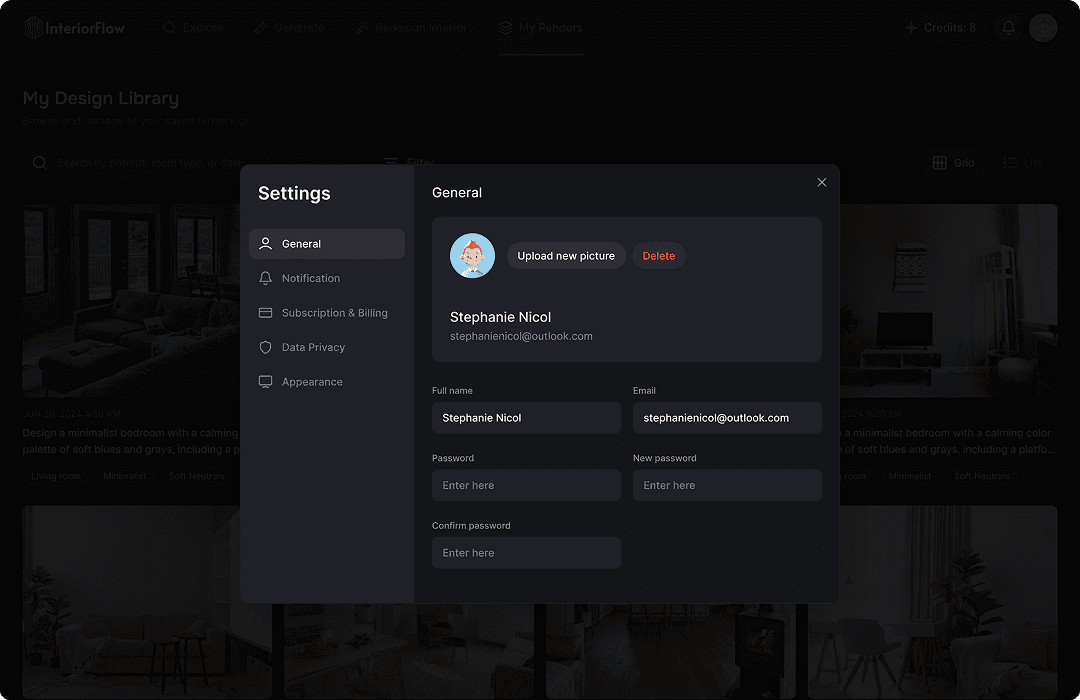Open the Filter dropdown

409,162
